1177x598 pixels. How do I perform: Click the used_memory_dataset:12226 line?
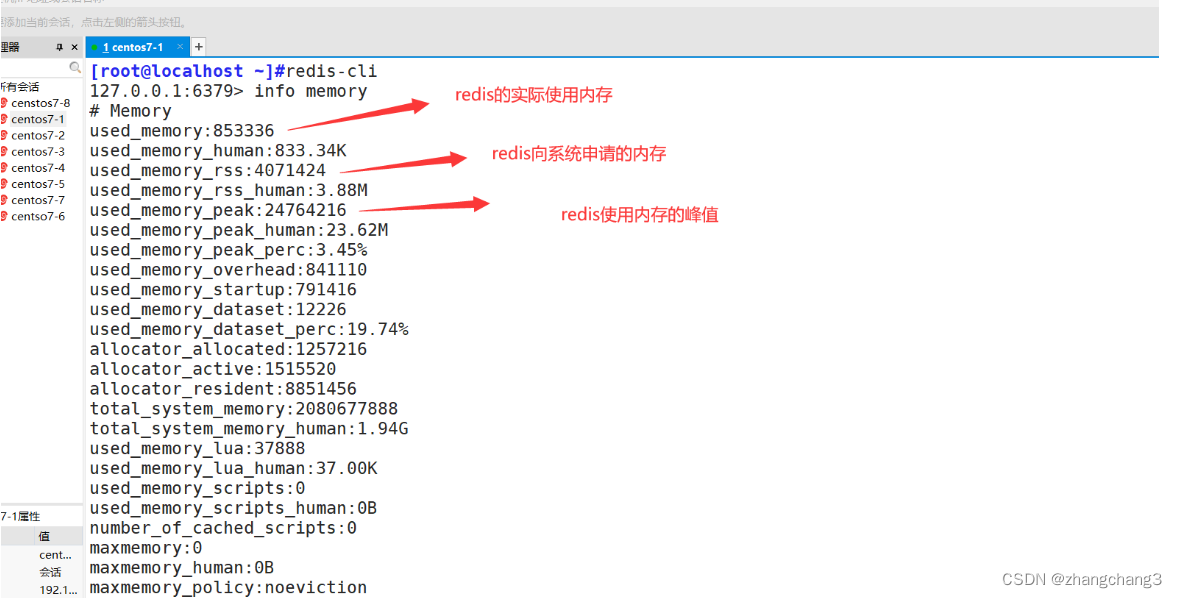click(218, 310)
